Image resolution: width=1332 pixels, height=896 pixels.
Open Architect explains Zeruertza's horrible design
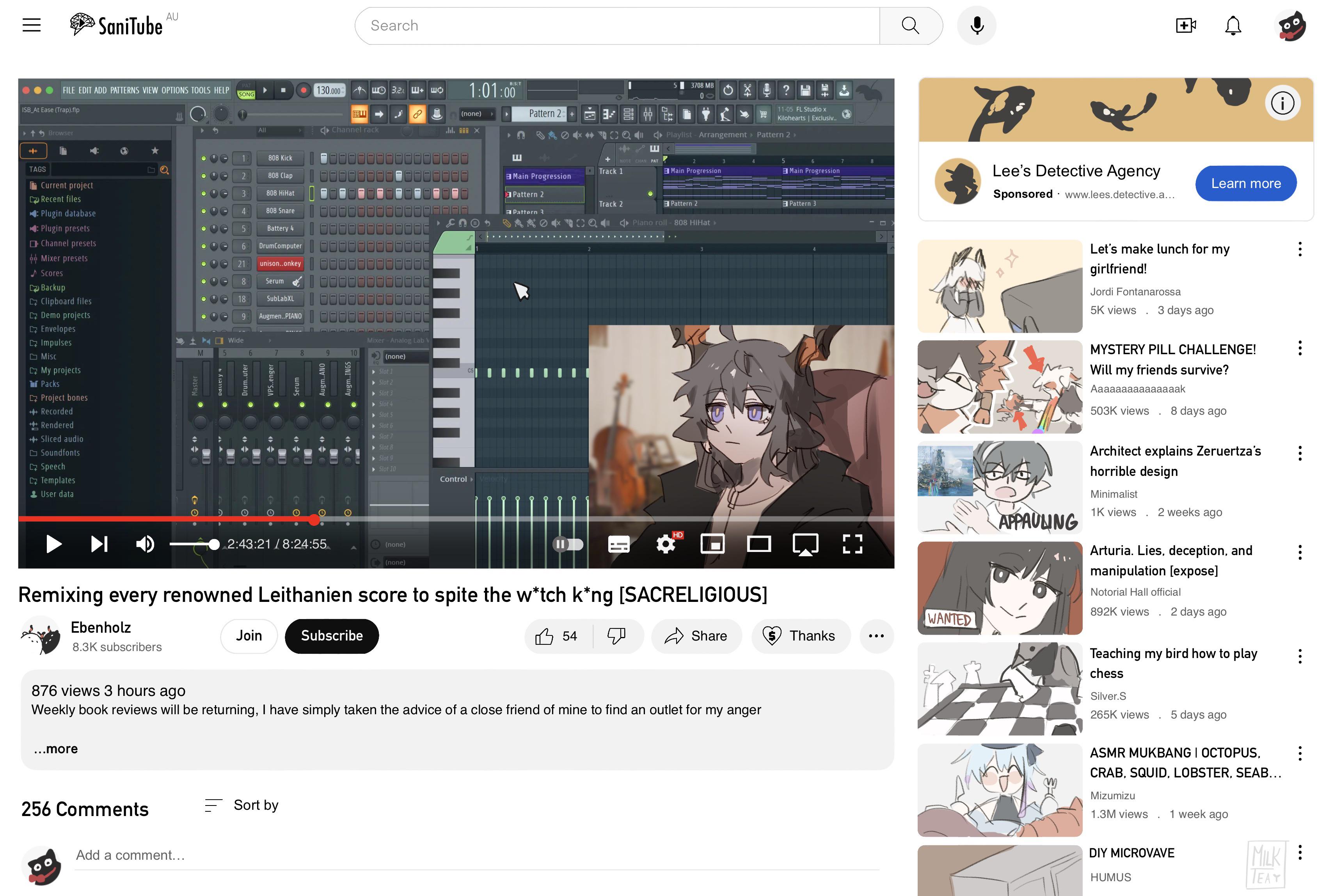[1176, 461]
